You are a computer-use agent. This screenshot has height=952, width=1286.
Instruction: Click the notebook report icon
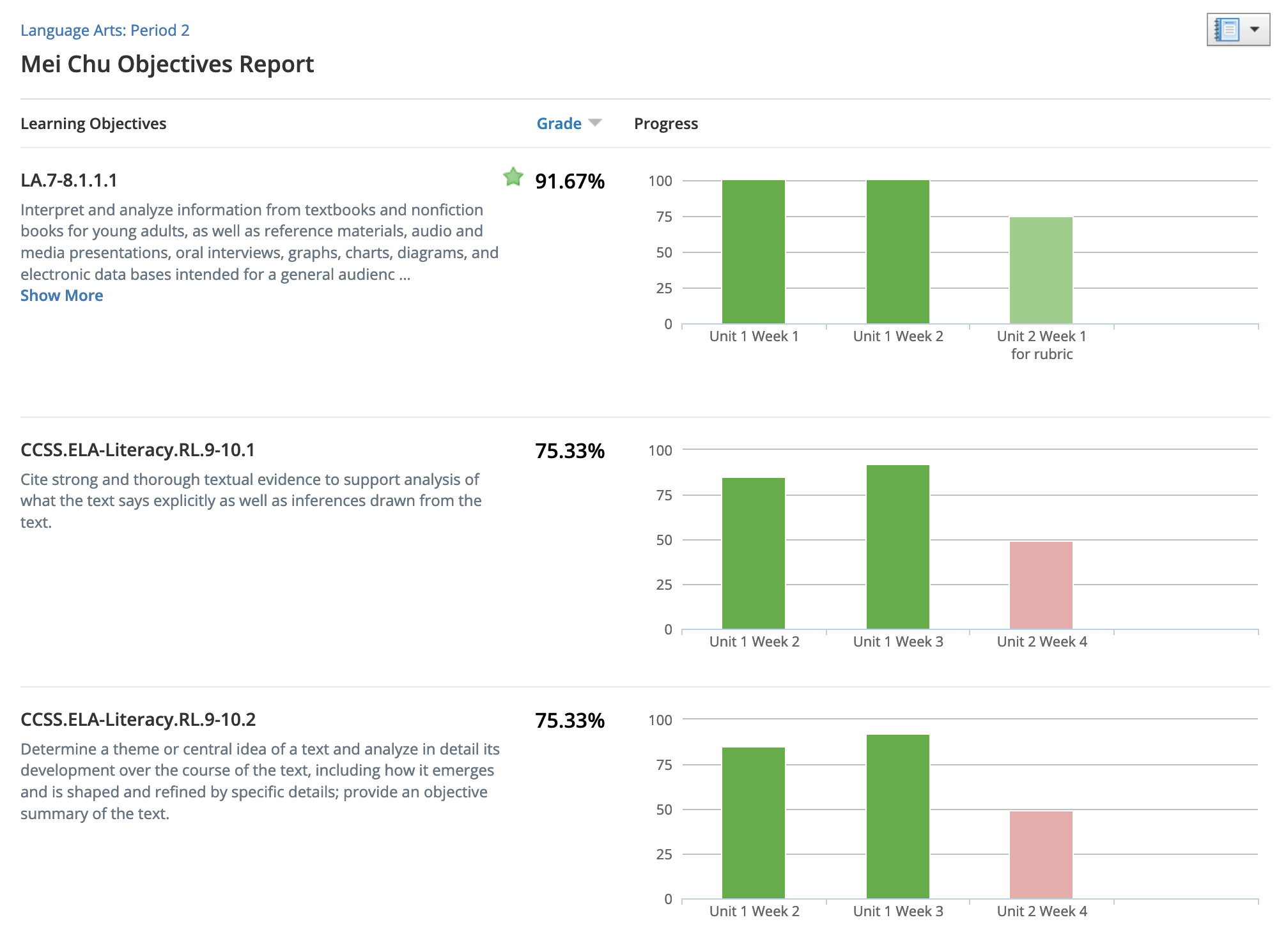[x=1227, y=30]
